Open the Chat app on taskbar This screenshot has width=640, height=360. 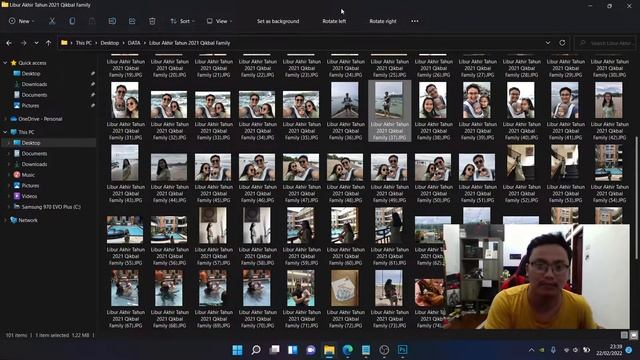coord(311,350)
